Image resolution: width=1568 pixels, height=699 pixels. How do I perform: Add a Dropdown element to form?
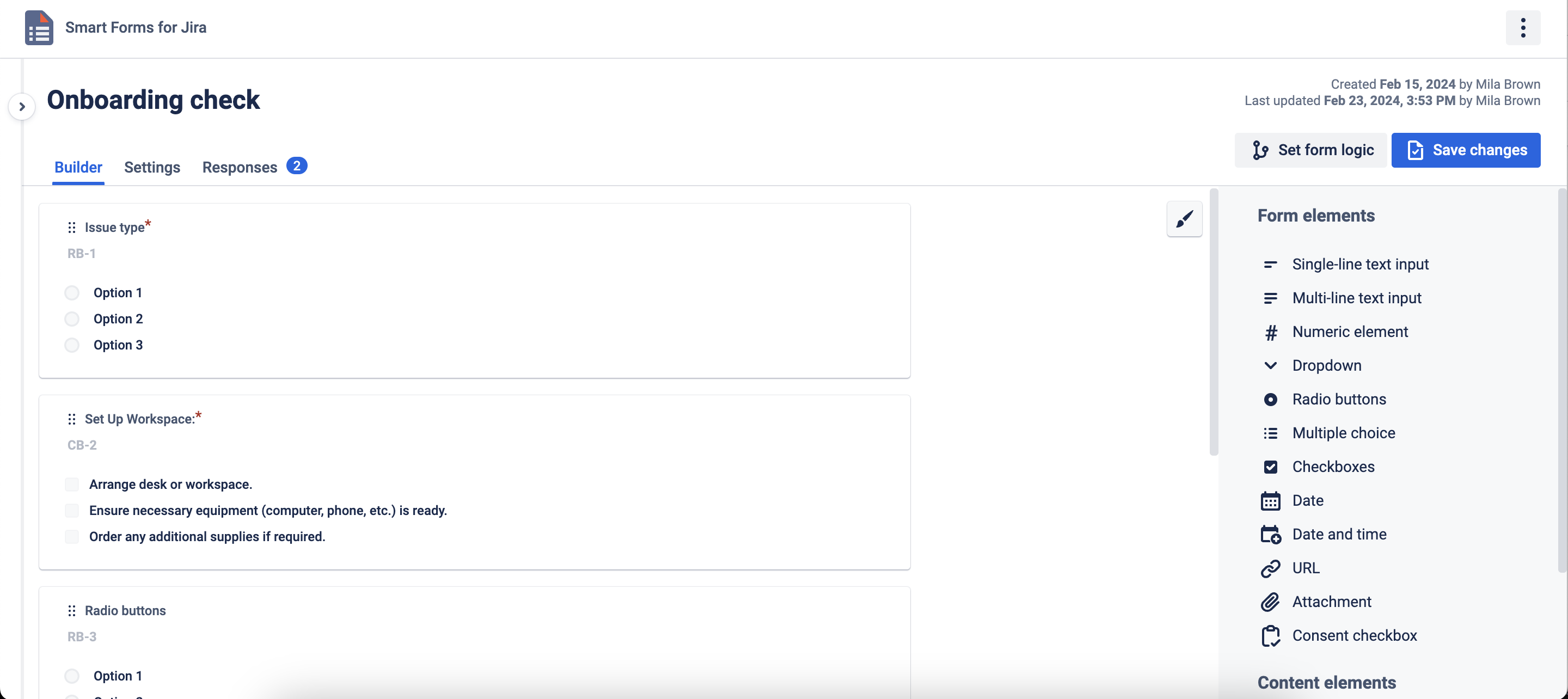[1326, 365]
